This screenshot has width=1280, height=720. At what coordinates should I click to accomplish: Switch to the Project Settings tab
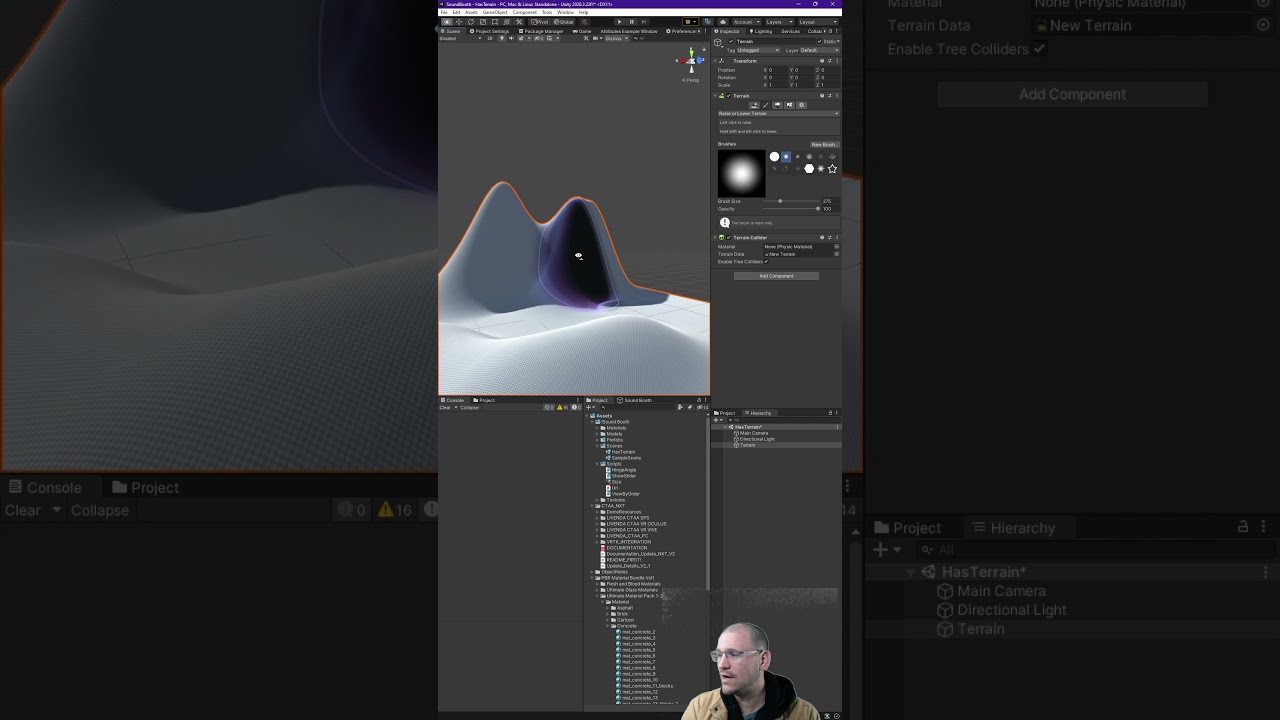click(489, 31)
